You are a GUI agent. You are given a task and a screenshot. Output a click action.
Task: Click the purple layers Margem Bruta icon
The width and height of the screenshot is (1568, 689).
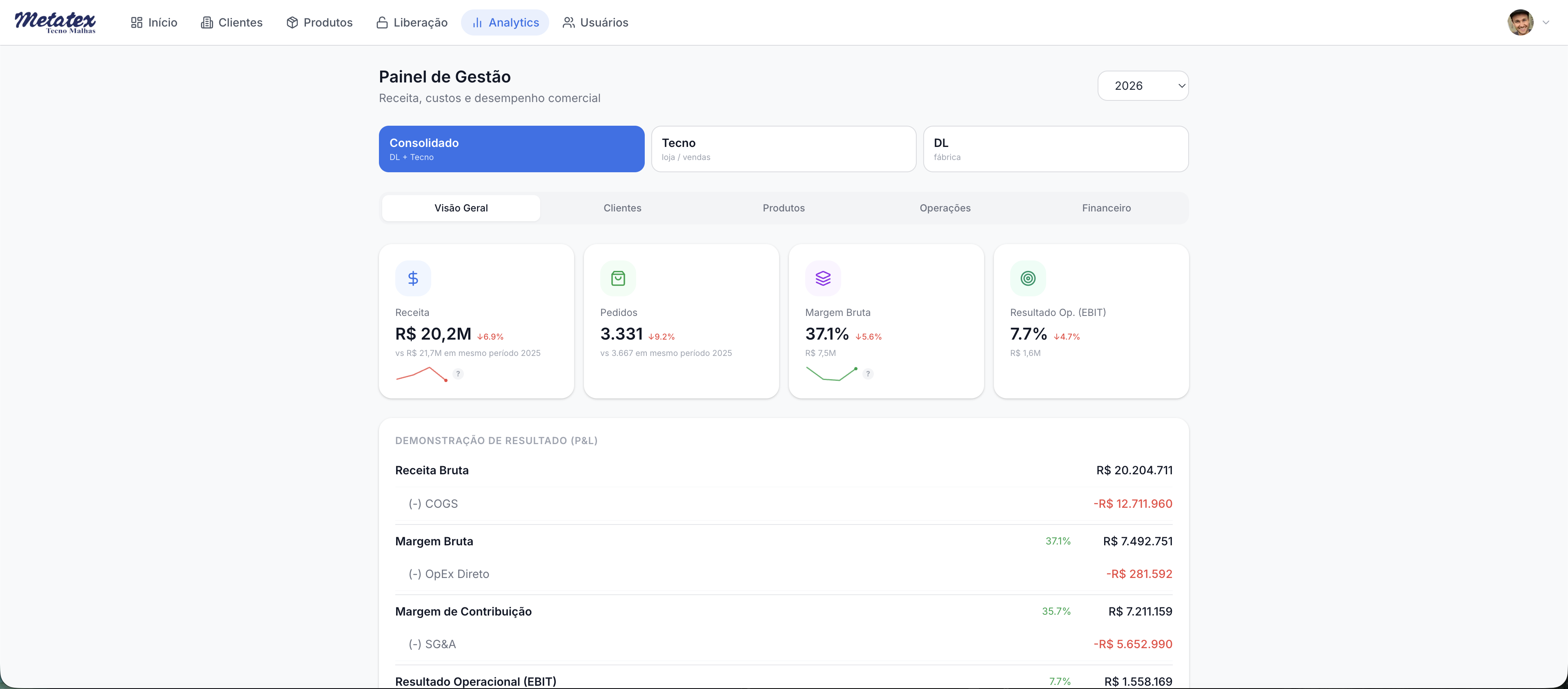823,278
